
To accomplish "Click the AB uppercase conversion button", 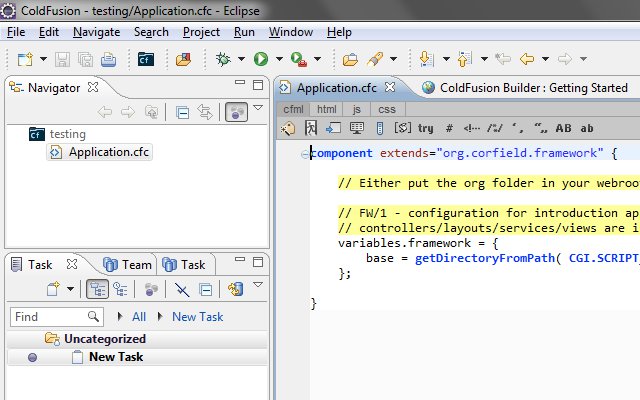I will point(563,128).
